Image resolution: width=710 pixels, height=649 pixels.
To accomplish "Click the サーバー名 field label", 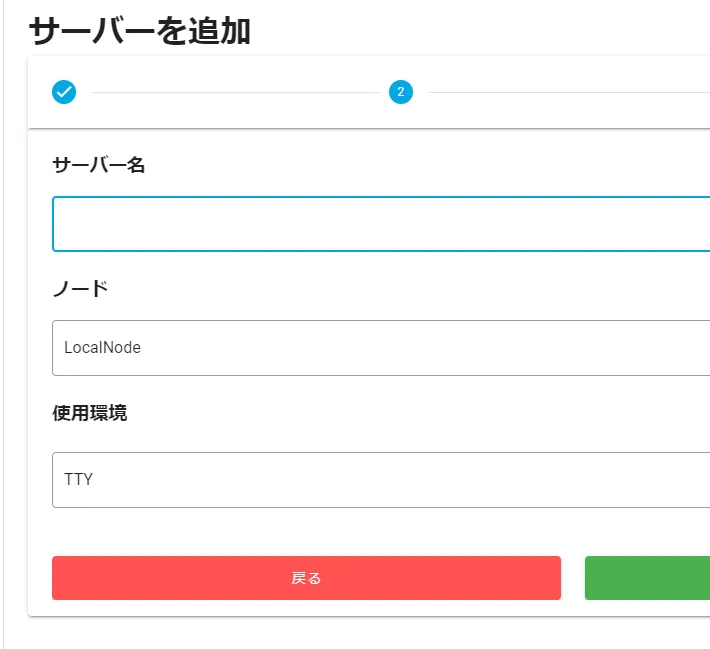I will (x=99, y=166).
